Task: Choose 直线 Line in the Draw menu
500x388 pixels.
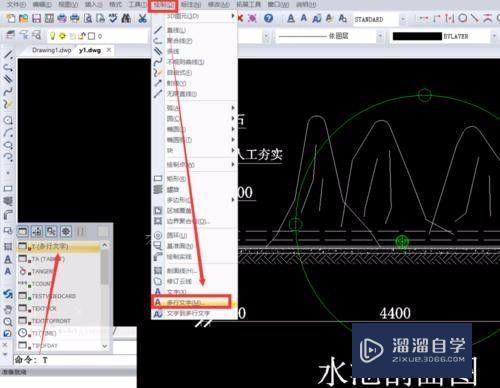Action: tap(195, 30)
